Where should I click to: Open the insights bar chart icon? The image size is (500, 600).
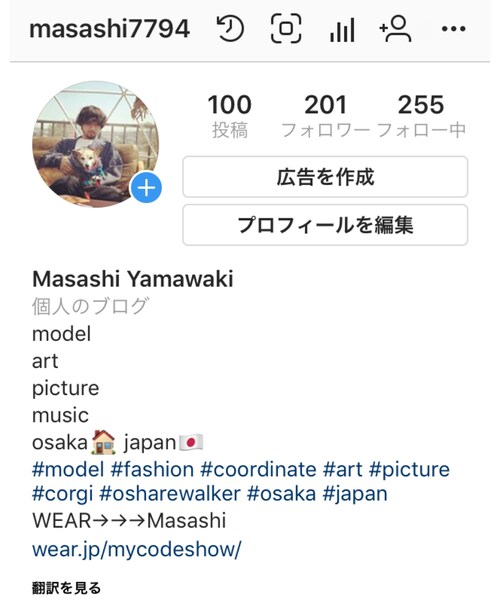342,30
